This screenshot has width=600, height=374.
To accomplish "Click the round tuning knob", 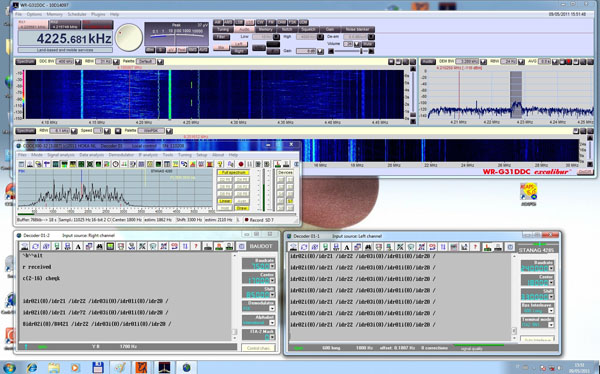I will [x=129, y=38].
